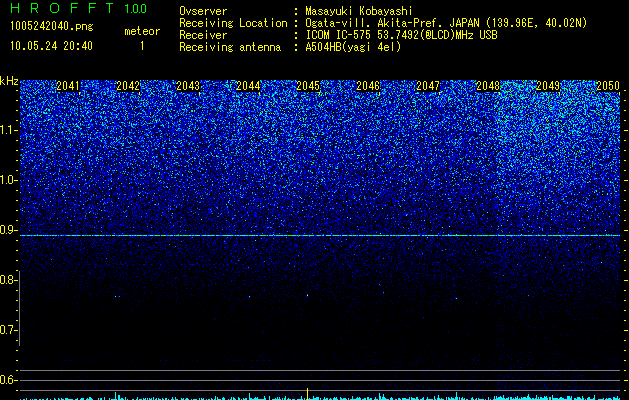Click the timestamp 10.05.24 20:40
Image resolution: width=629 pixels, height=400 pixels.
tap(51, 46)
